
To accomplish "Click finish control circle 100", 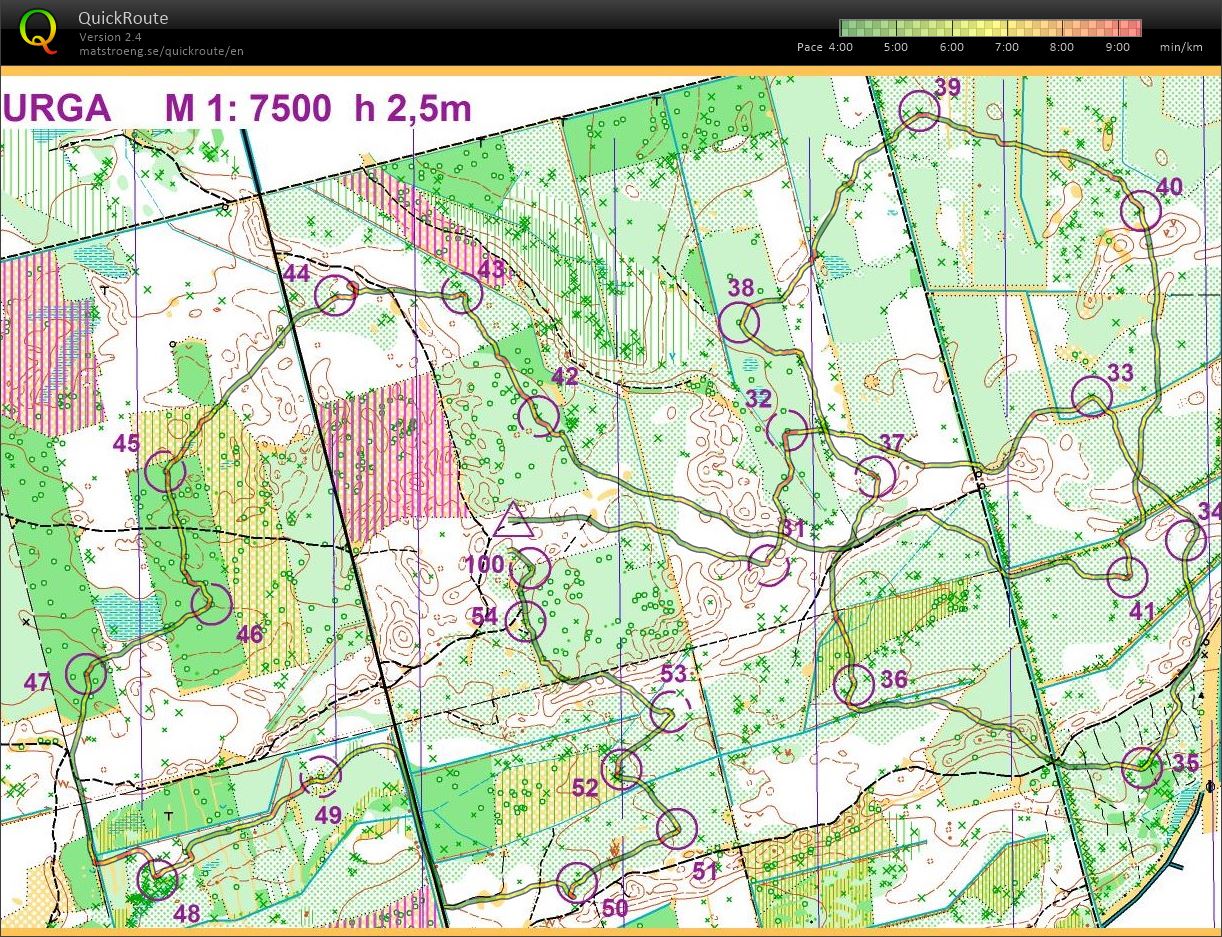I will click(530, 567).
